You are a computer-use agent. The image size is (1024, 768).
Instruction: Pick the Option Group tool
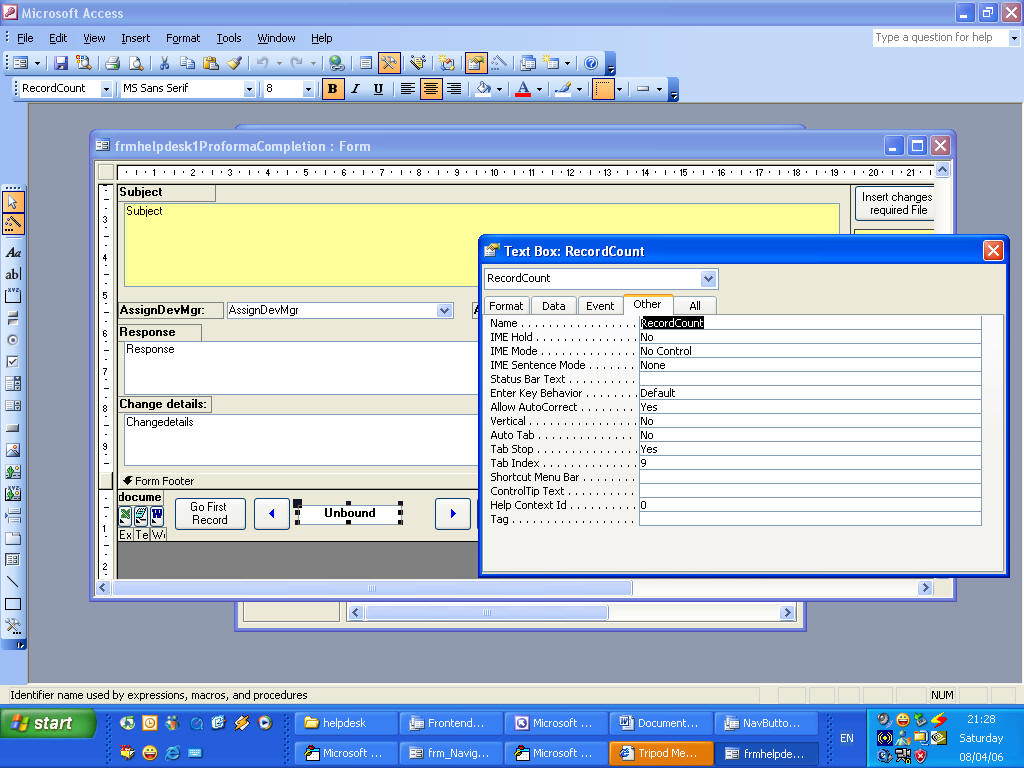coord(13,296)
